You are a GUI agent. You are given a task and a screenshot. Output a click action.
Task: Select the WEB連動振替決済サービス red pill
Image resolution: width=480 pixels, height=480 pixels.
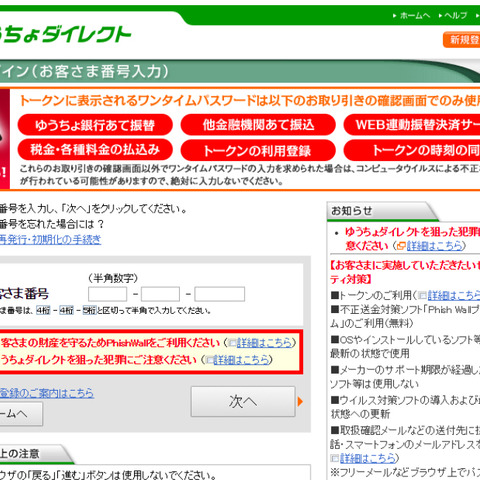[x=412, y=125]
